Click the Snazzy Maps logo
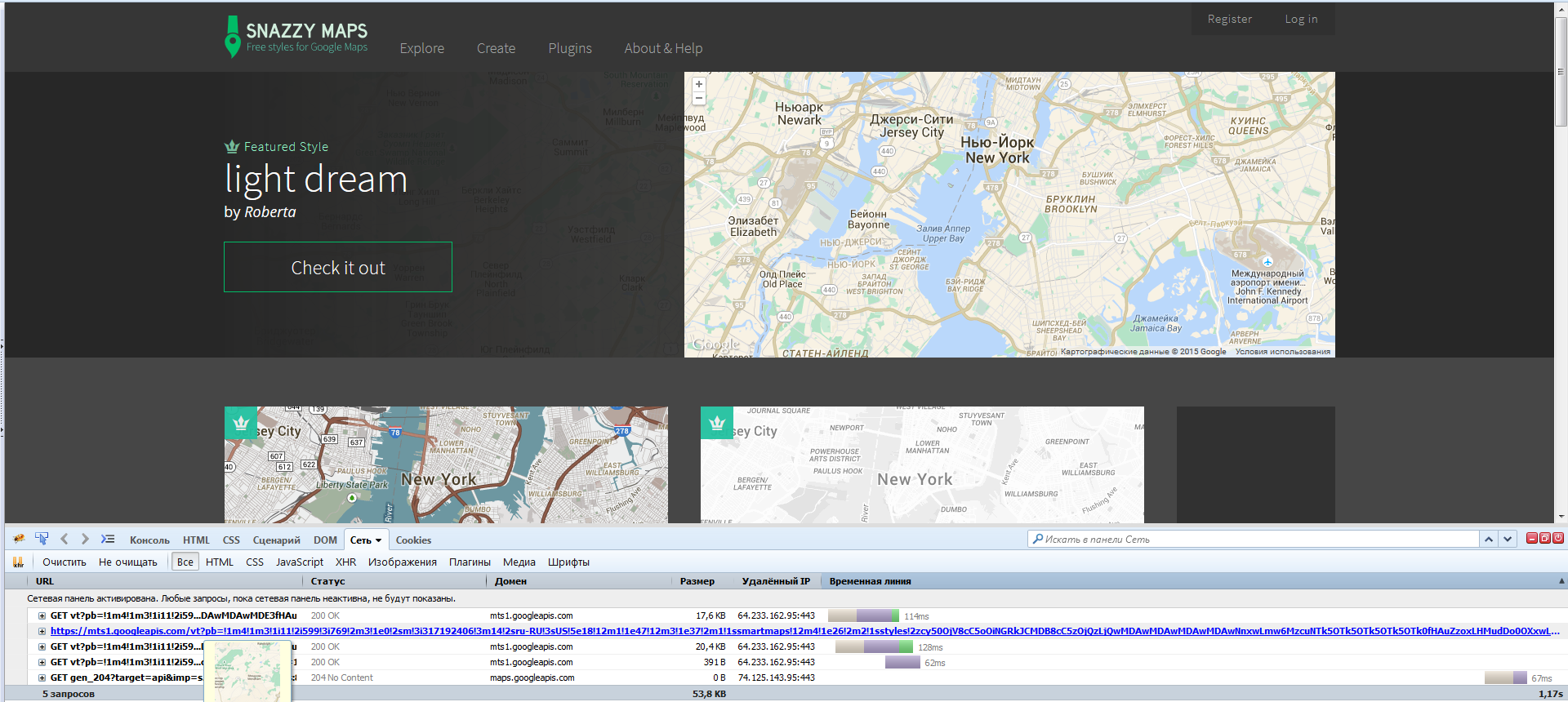The height and width of the screenshot is (702, 1568). 296,38
